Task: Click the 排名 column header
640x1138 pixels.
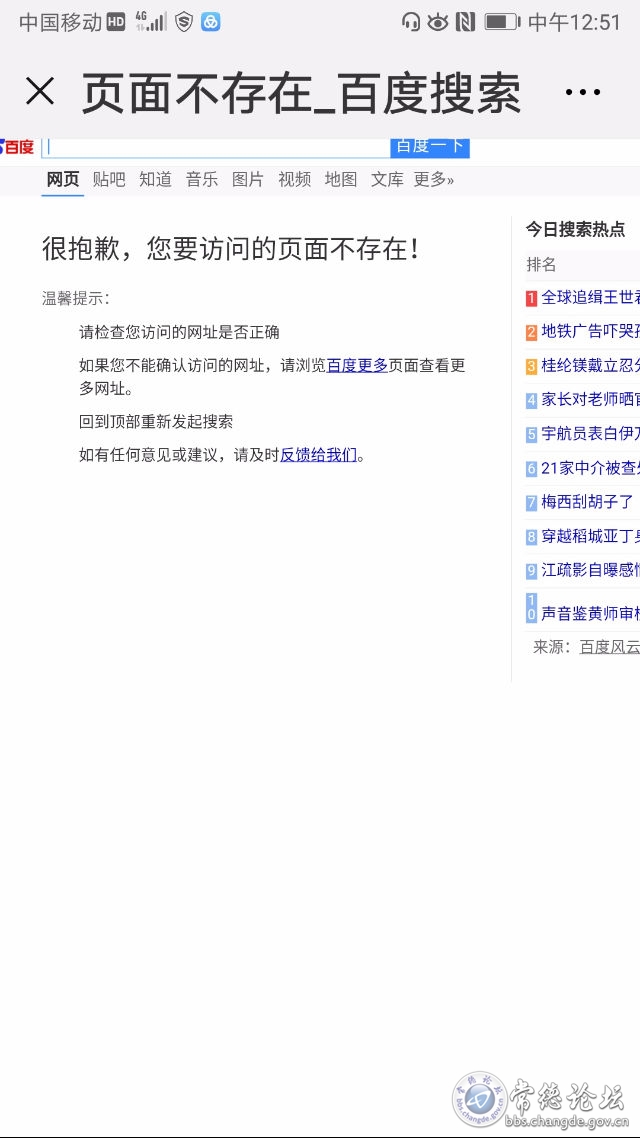Action: (x=541, y=265)
